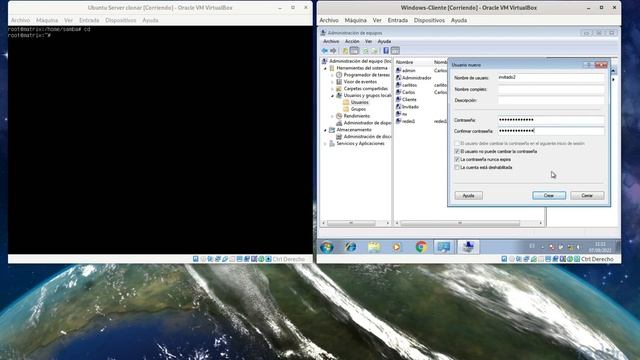Screen dimensions: 640x360
Task: Click the back arrow in Administración de equipos toolbar
Action: [x=324, y=51]
